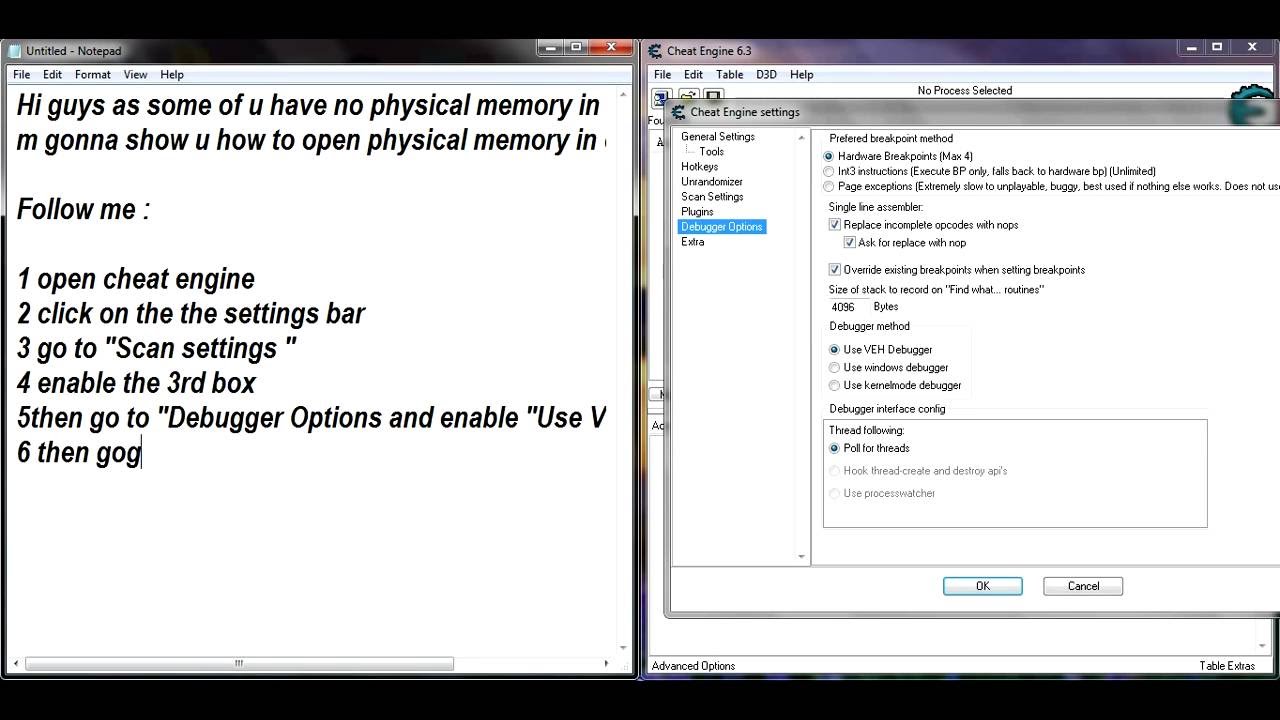Viewport: 1280px width, 720px height.
Task: Select Int3 instructions breakpoint method
Action: tap(828, 172)
